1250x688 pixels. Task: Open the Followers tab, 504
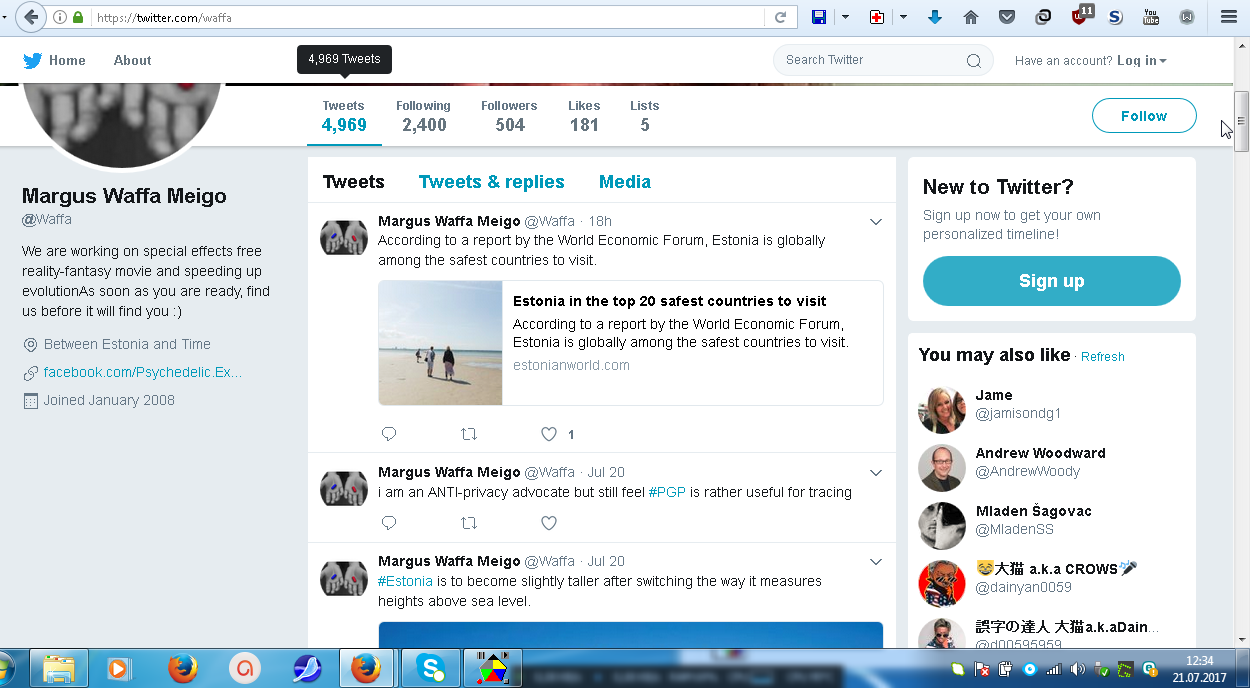[x=509, y=117]
